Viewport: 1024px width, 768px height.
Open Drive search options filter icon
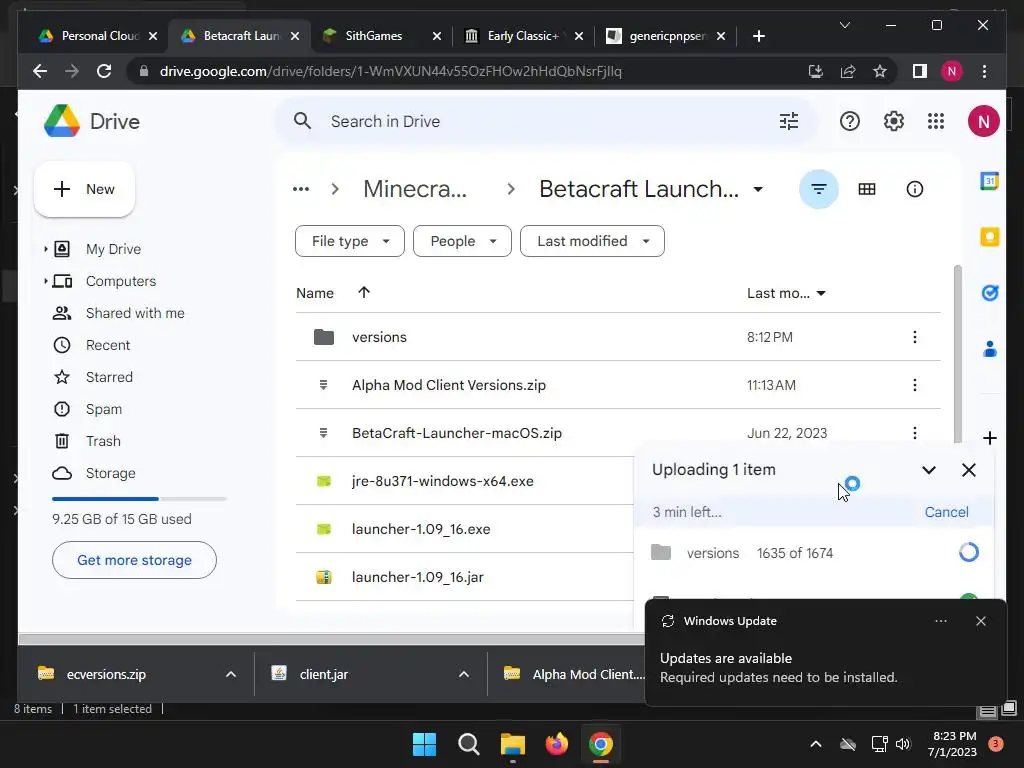coord(789,121)
